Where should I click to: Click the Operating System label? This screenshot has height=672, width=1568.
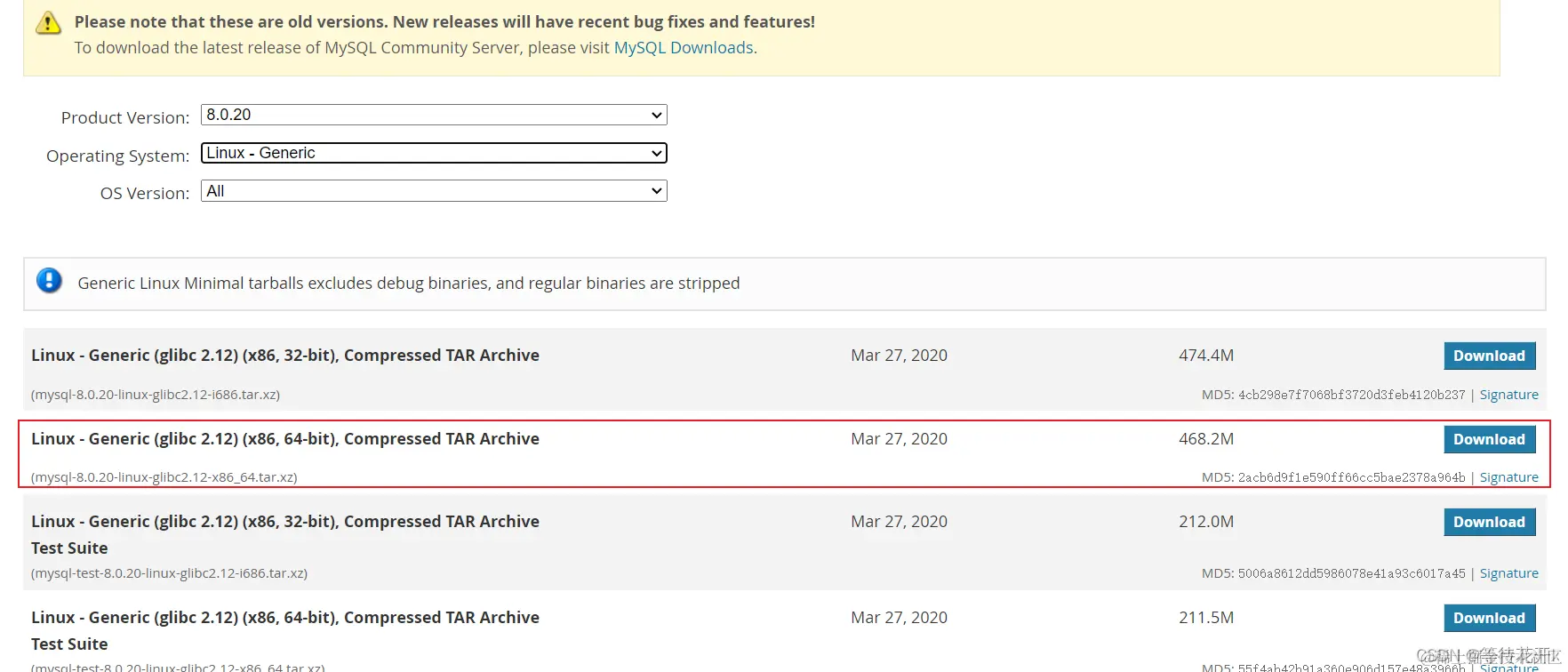click(x=118, y=156)
